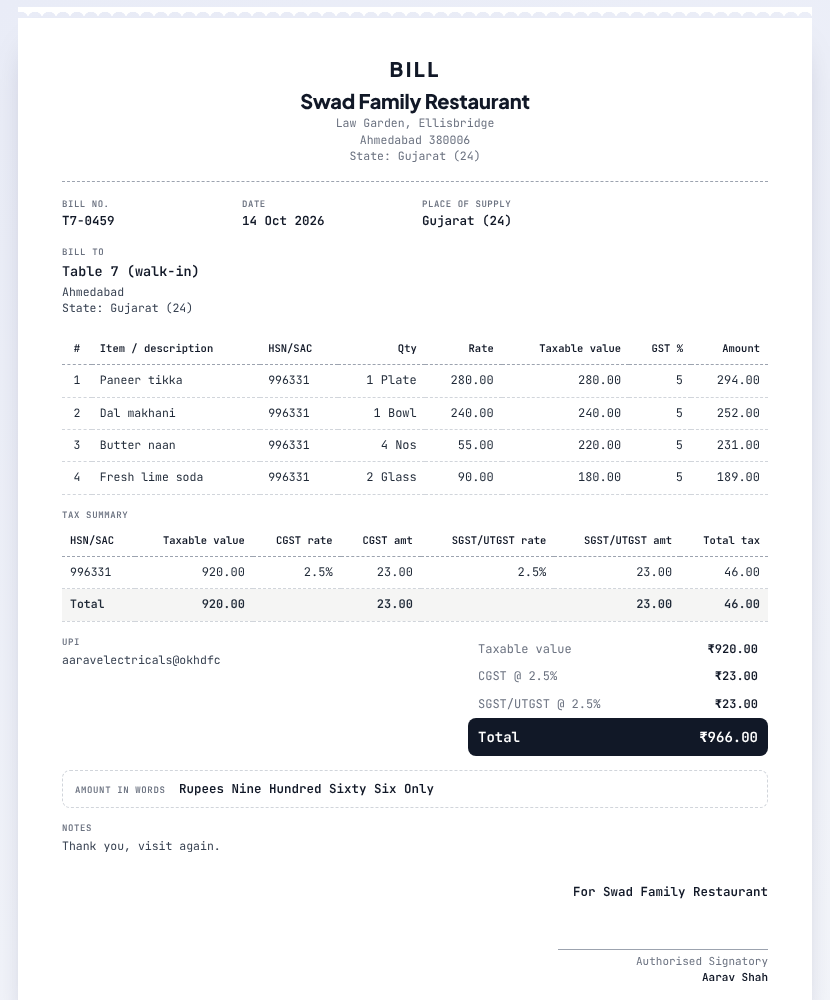Select the 90.00 rate for Fresh lime soda
The height and width of the screenshot is (1000, 830).
475,477
